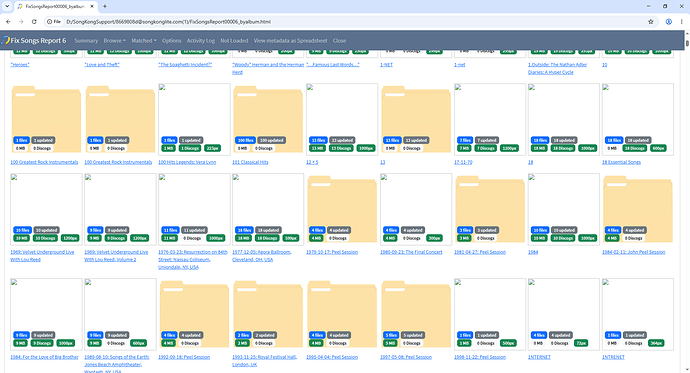The height and width of the screenshot is (373, 690).
Task: Open a new browser tab with plus
Action: tap(105, 6)
